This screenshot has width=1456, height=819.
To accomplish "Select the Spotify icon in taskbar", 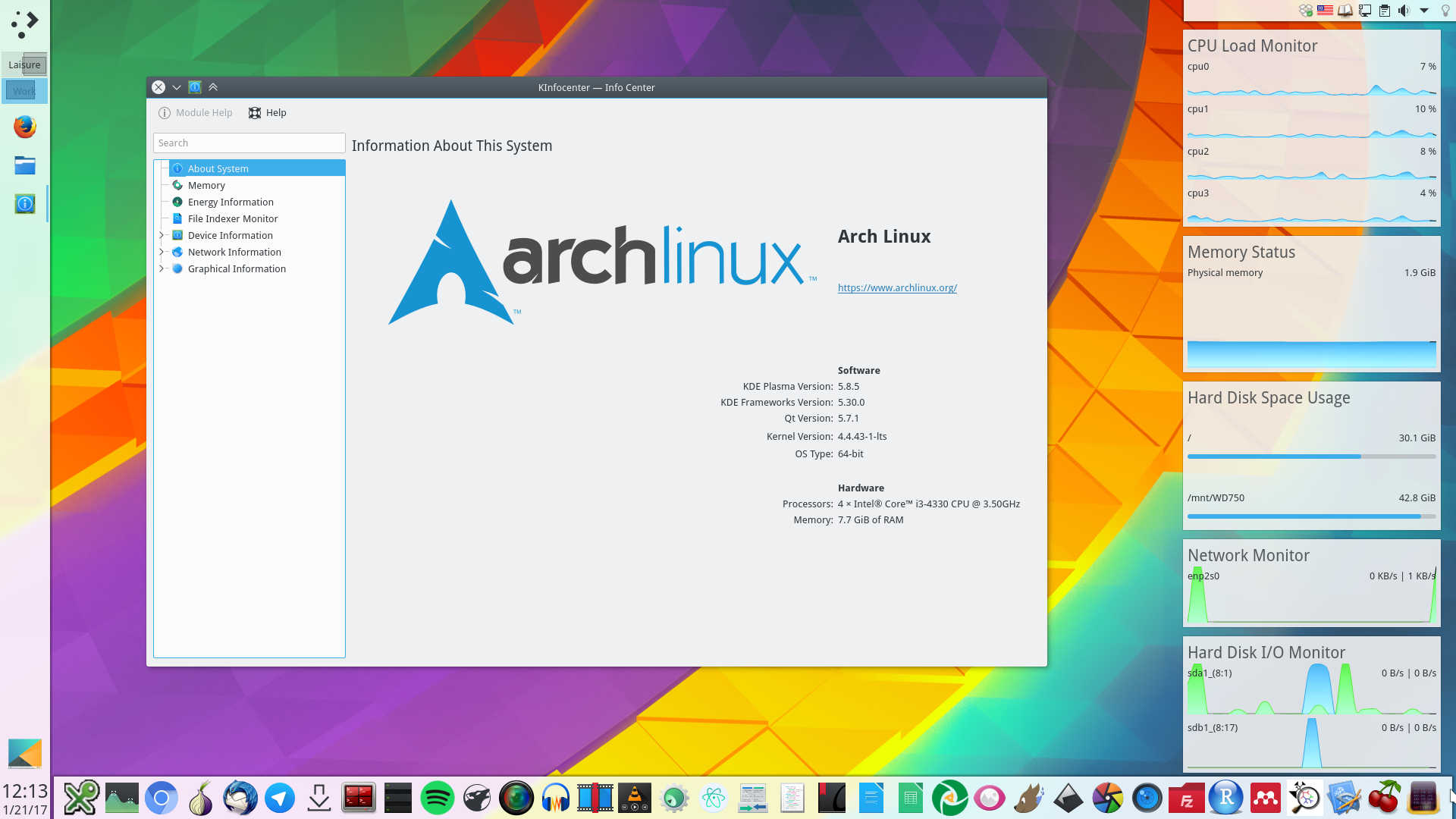I will coord(437,797).
